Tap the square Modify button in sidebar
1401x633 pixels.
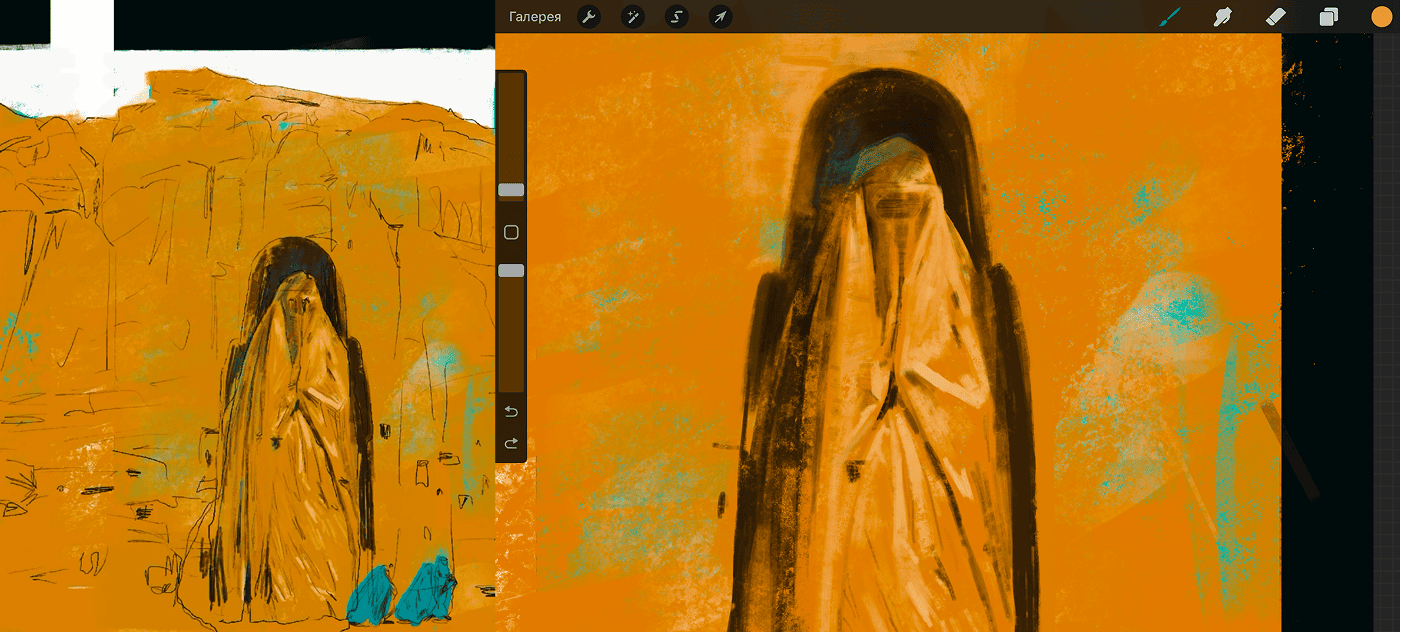[x=511, y=232]
